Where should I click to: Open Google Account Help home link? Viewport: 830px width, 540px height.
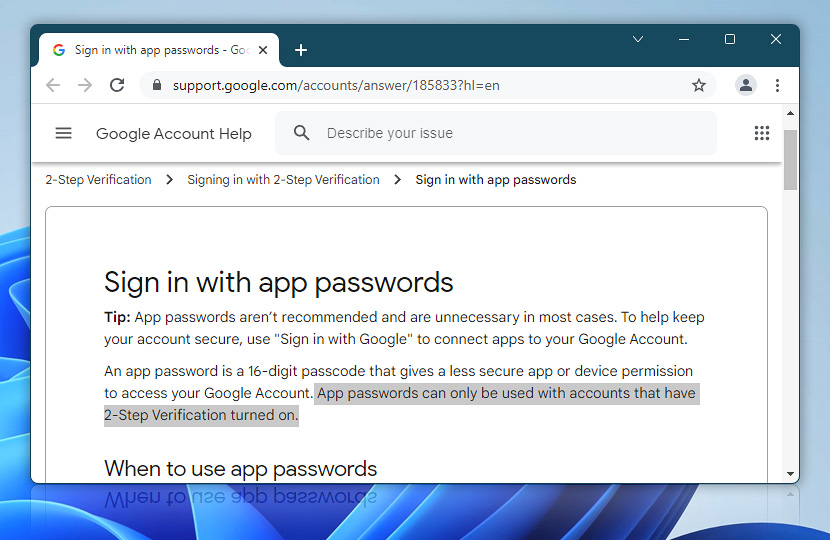(x=174, y=133)
